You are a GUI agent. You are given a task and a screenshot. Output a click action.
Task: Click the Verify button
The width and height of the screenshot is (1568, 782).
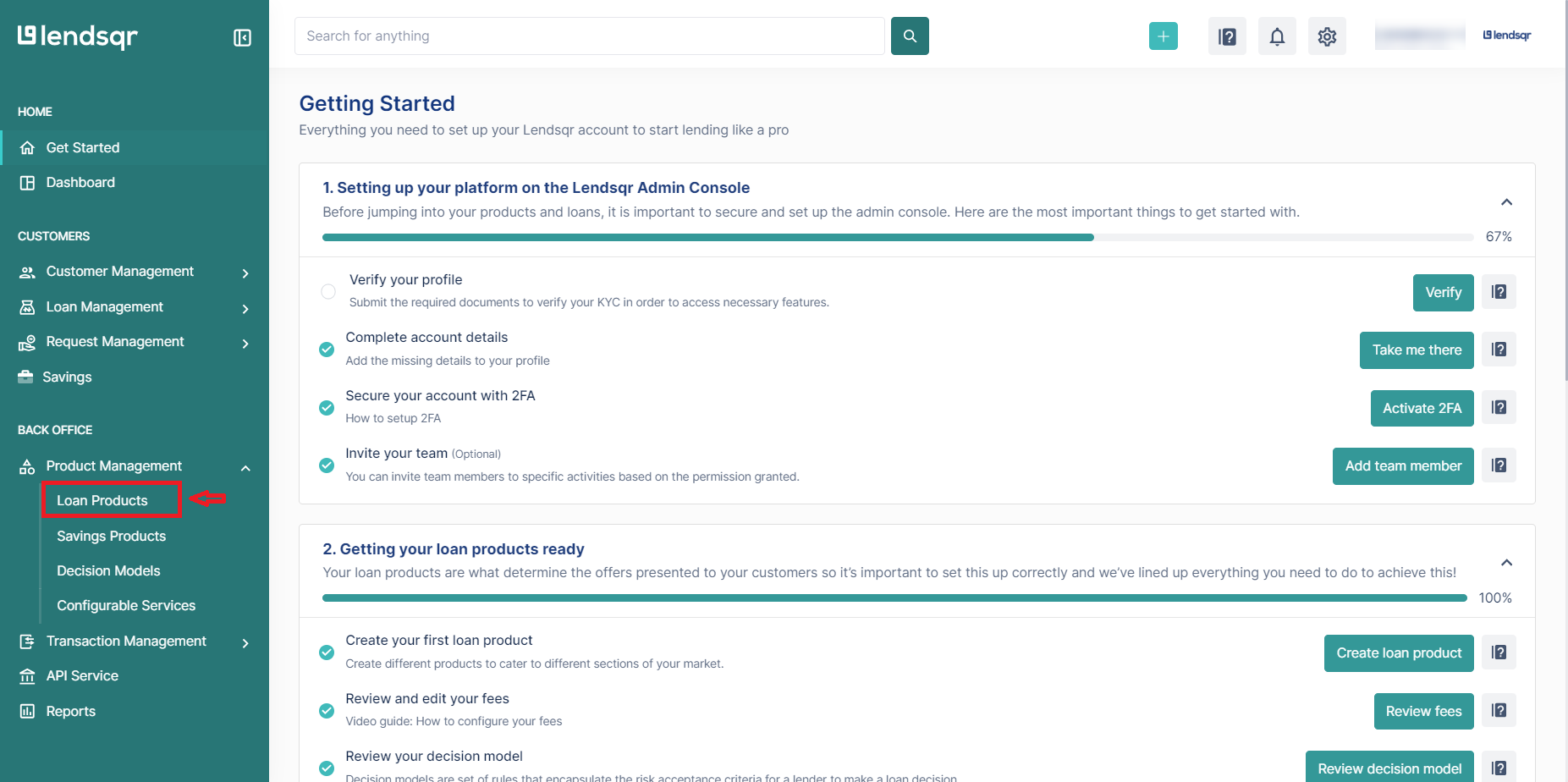(1443, 292)
